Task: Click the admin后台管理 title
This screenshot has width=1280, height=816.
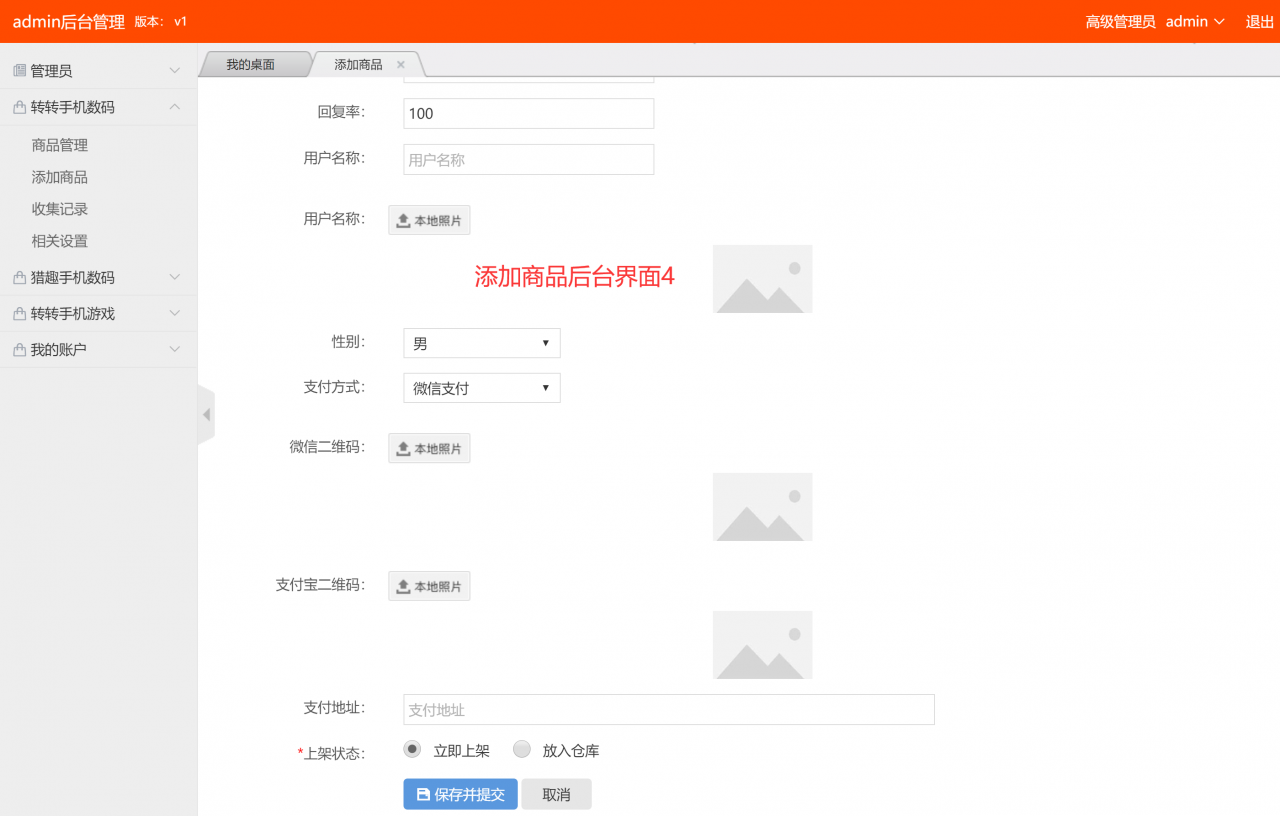Action: tap(69, 22)
